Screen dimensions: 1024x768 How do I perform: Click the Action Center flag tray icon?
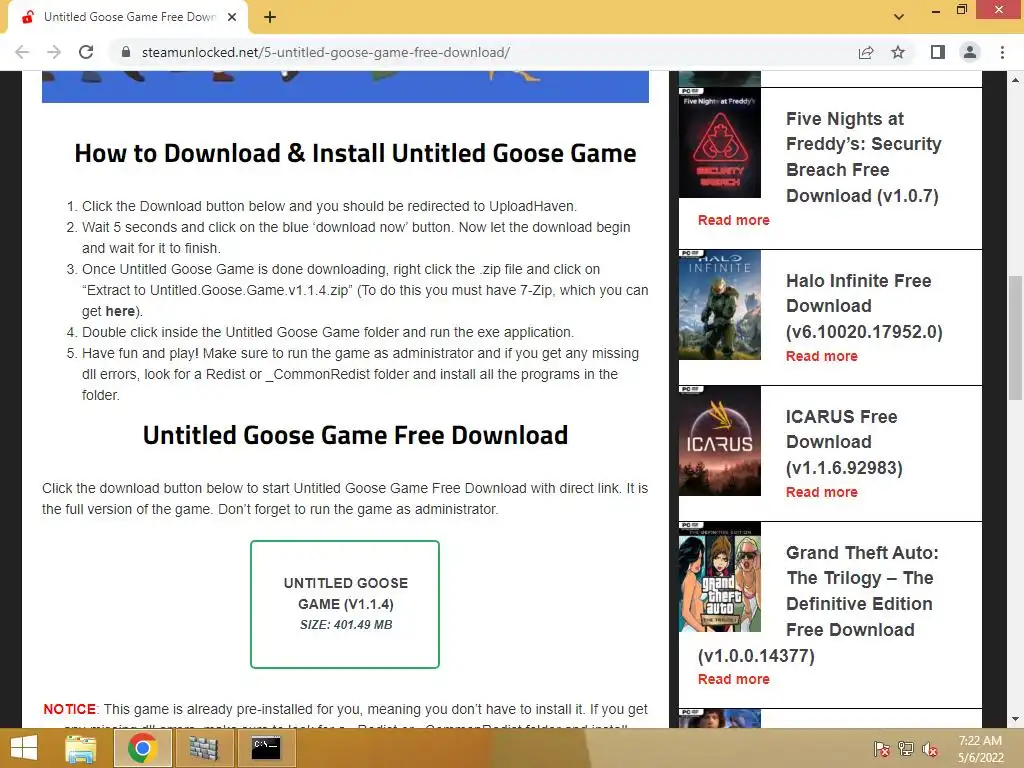pyautogui.click(x=882, y=749)
